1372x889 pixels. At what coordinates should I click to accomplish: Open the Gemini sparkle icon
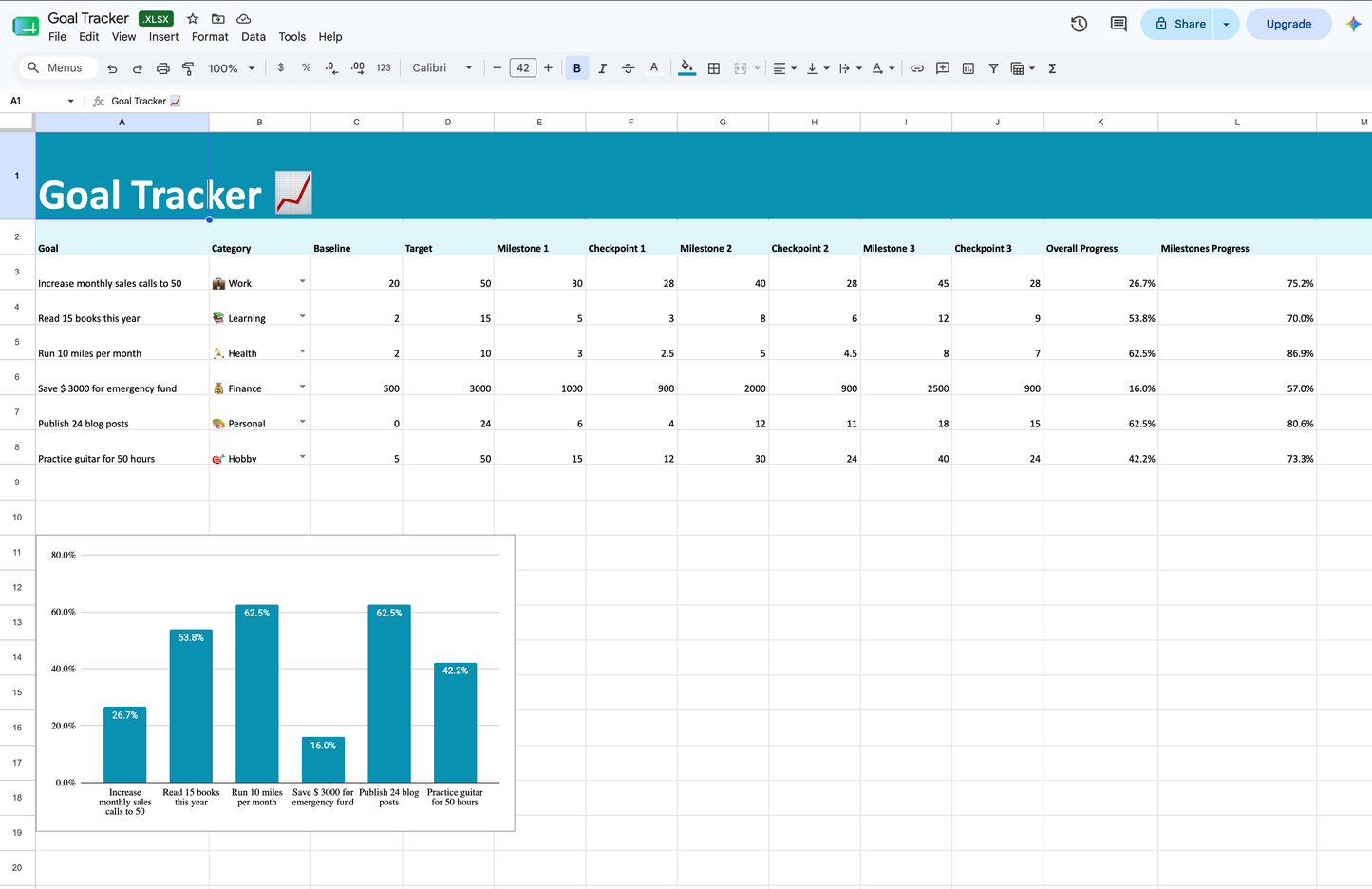pos(1354,24)
